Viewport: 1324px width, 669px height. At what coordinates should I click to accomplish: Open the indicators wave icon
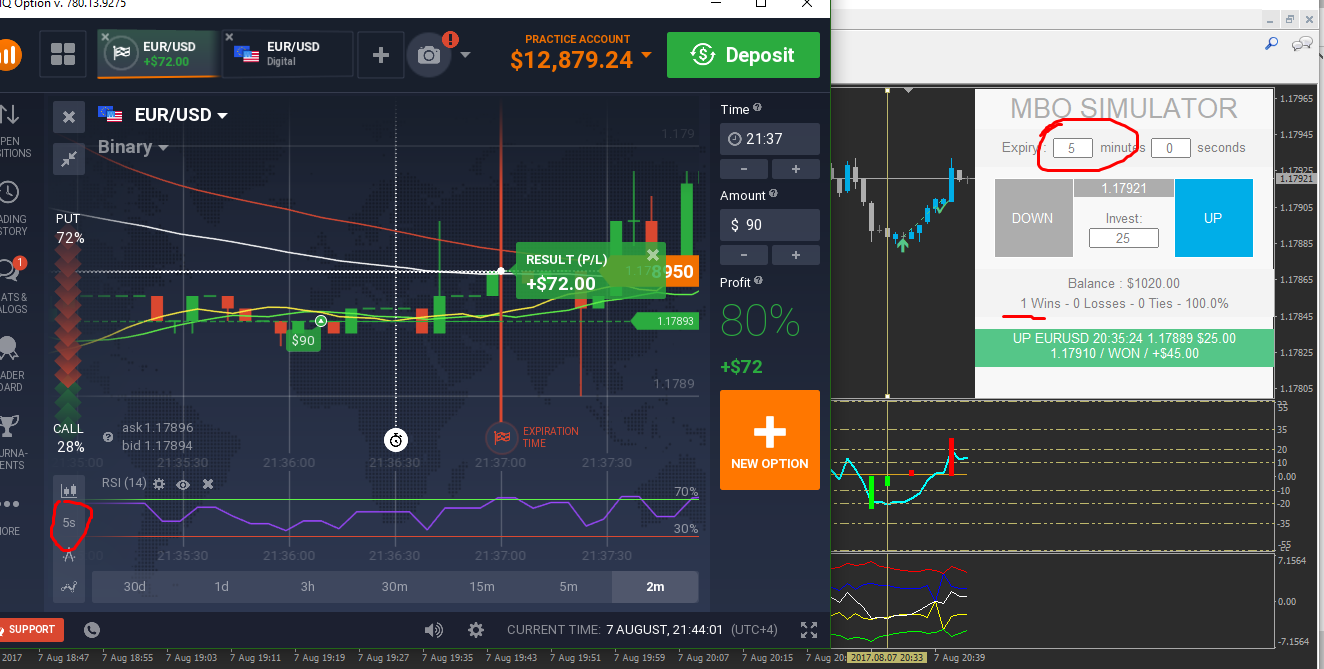(68, 588)
